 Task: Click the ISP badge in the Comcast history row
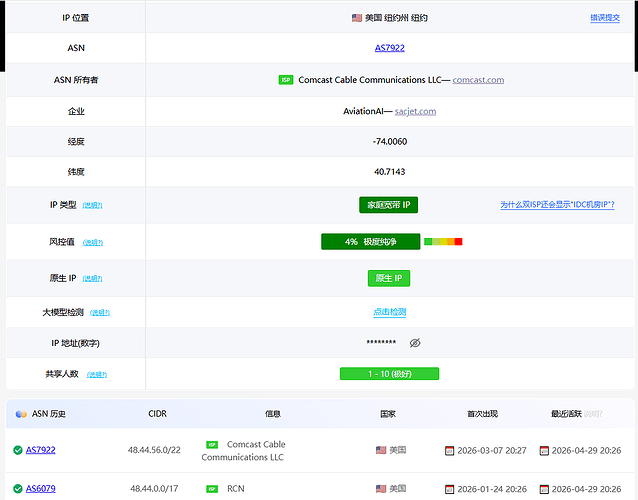(x=212, y=445)
